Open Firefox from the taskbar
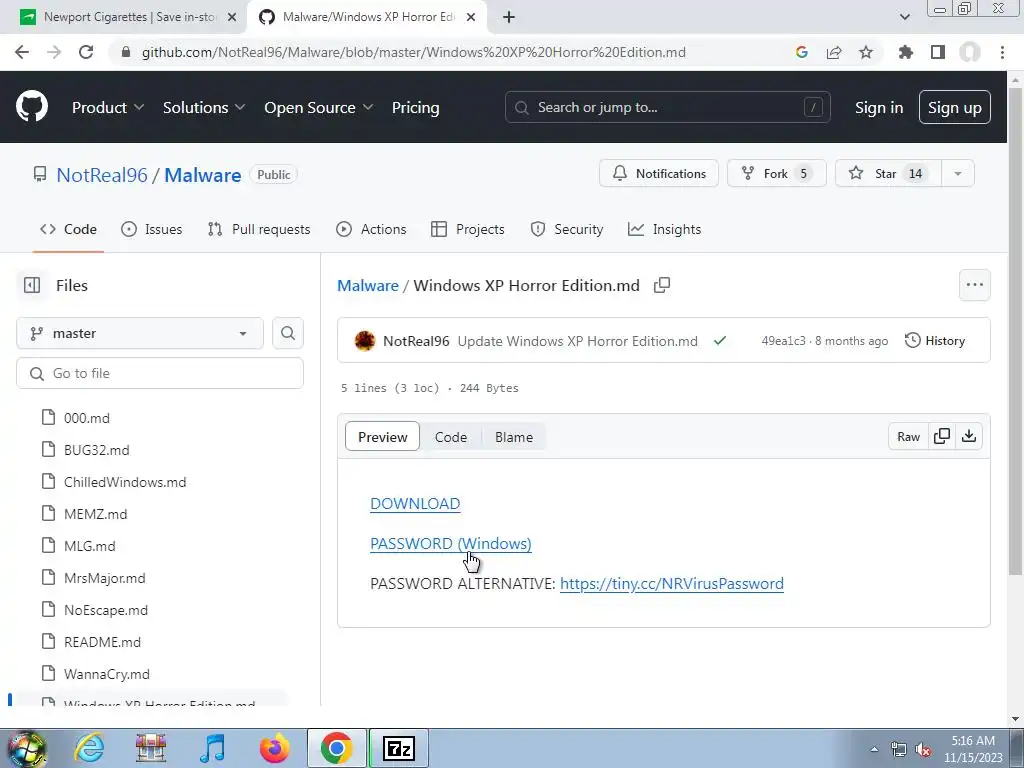 (x=274, y=748)
